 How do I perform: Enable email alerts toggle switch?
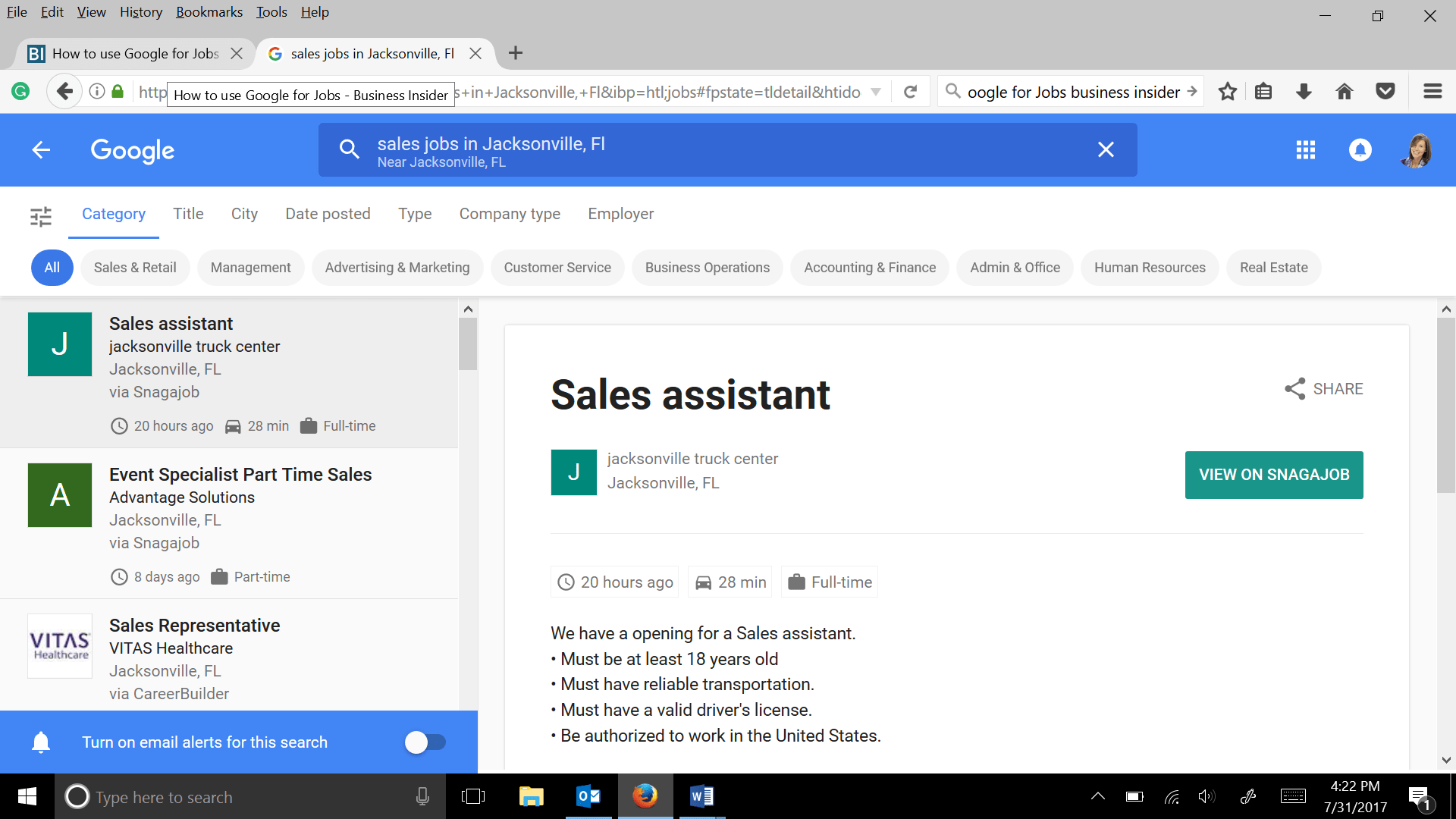425,742
